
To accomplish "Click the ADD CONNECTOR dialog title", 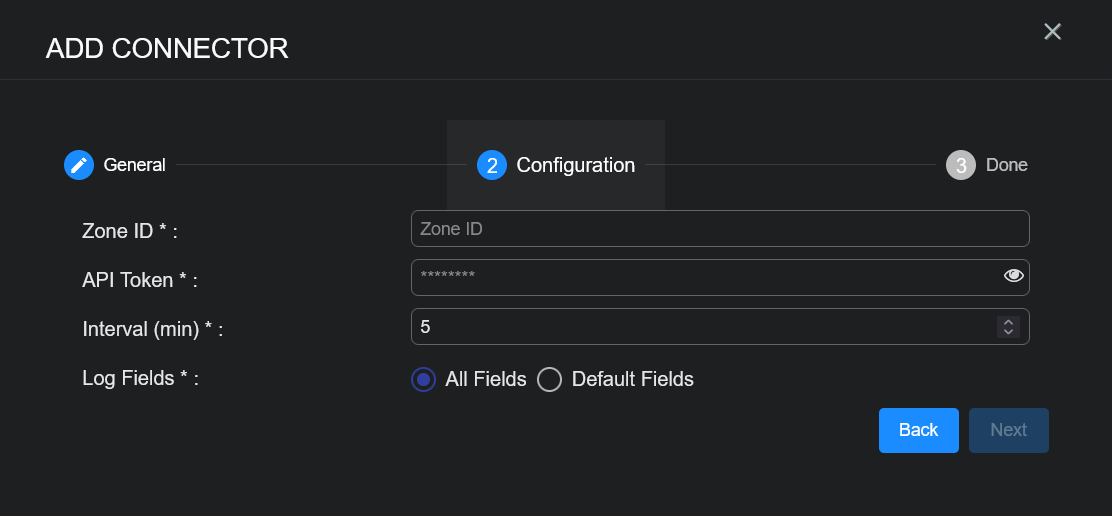I will 167,48.
